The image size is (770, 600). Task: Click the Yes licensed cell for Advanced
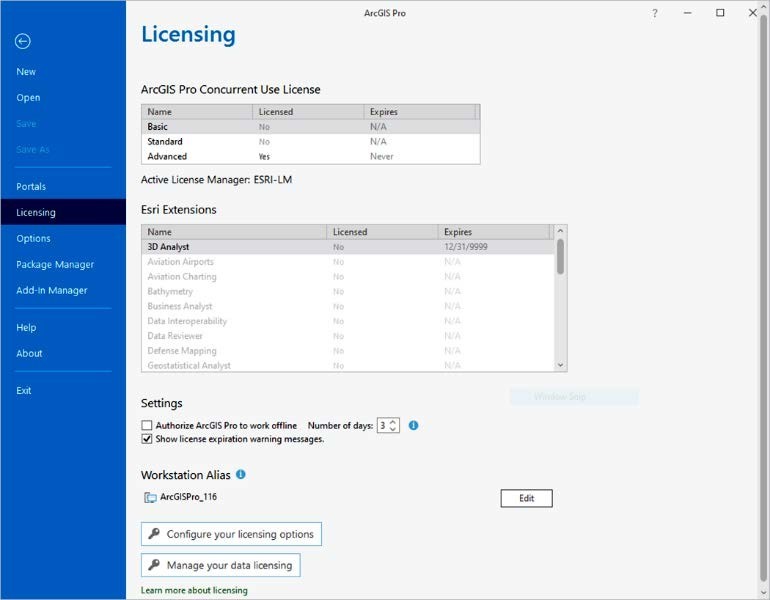coord(264,157)
